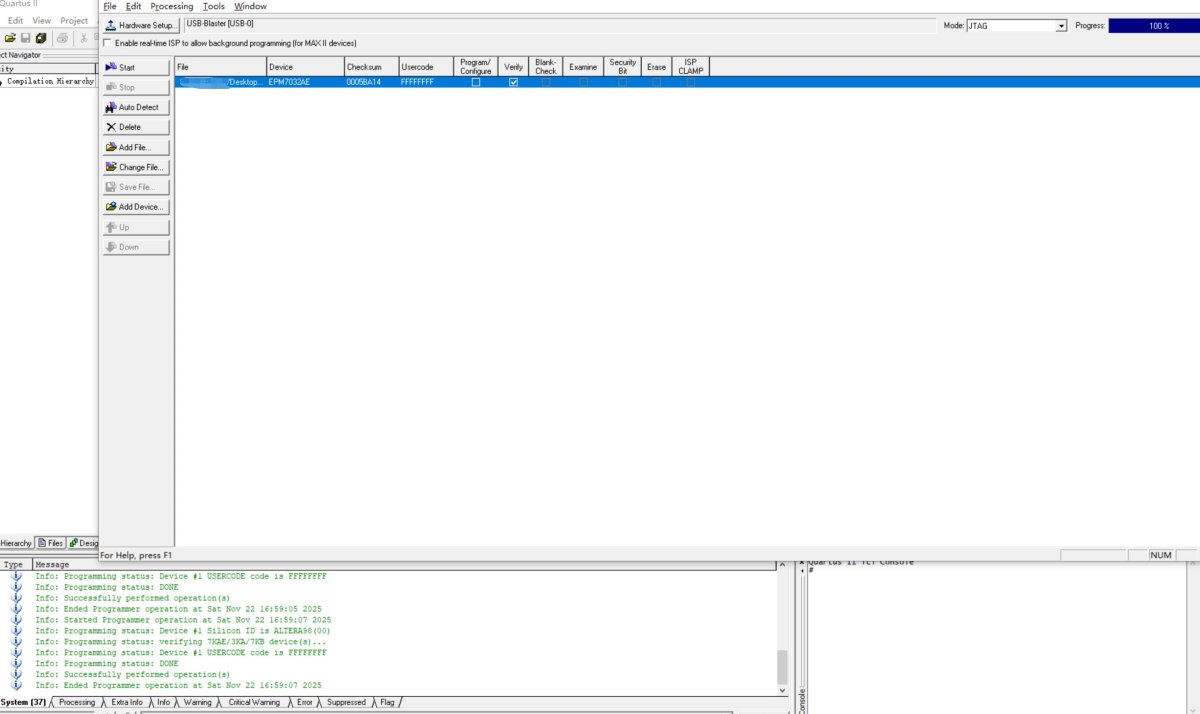Click the Add Device icon
The height and width of the screenshot is (714, 1200).
(111, 207)
